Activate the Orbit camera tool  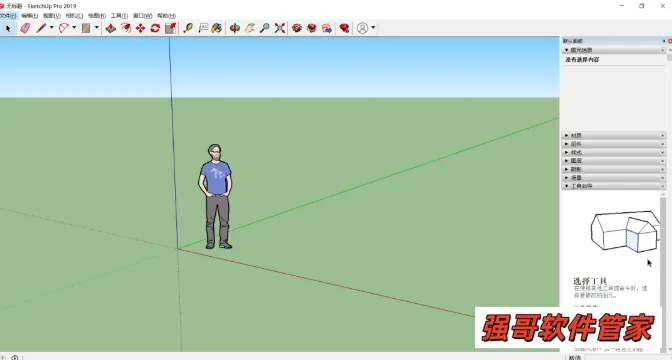[234, 28]
